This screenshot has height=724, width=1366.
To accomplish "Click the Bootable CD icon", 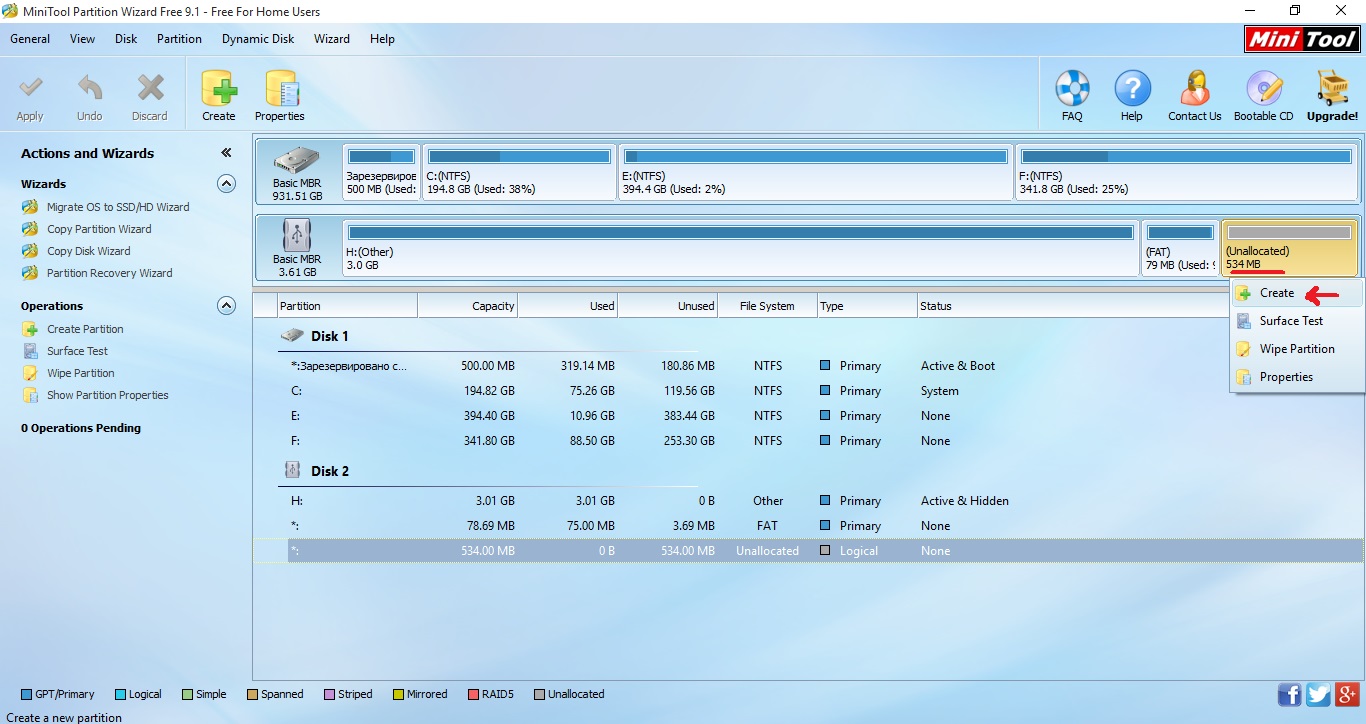I will (1263, 92).
